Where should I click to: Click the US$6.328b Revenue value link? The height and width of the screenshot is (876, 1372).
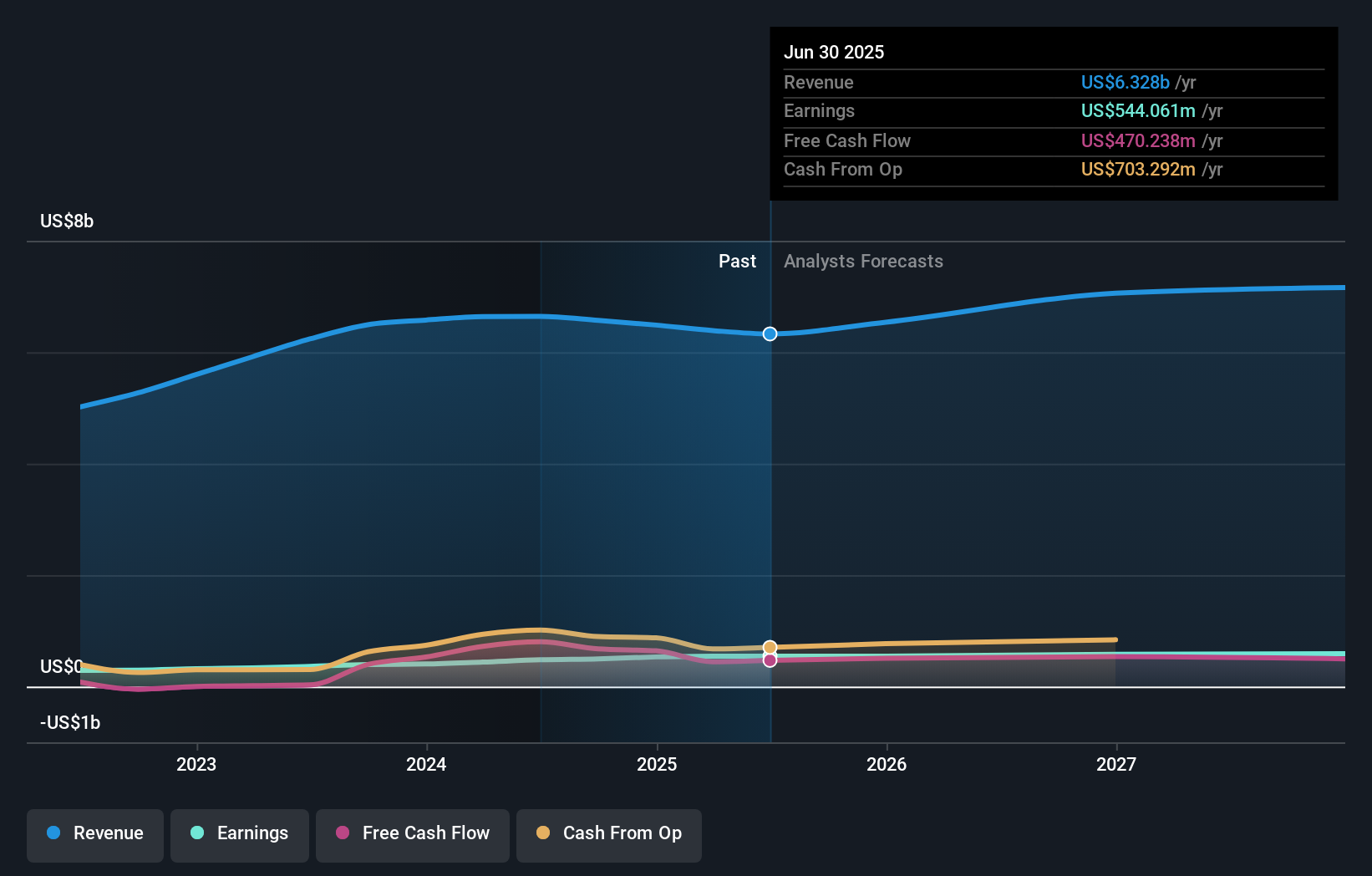coord(1125,82)
